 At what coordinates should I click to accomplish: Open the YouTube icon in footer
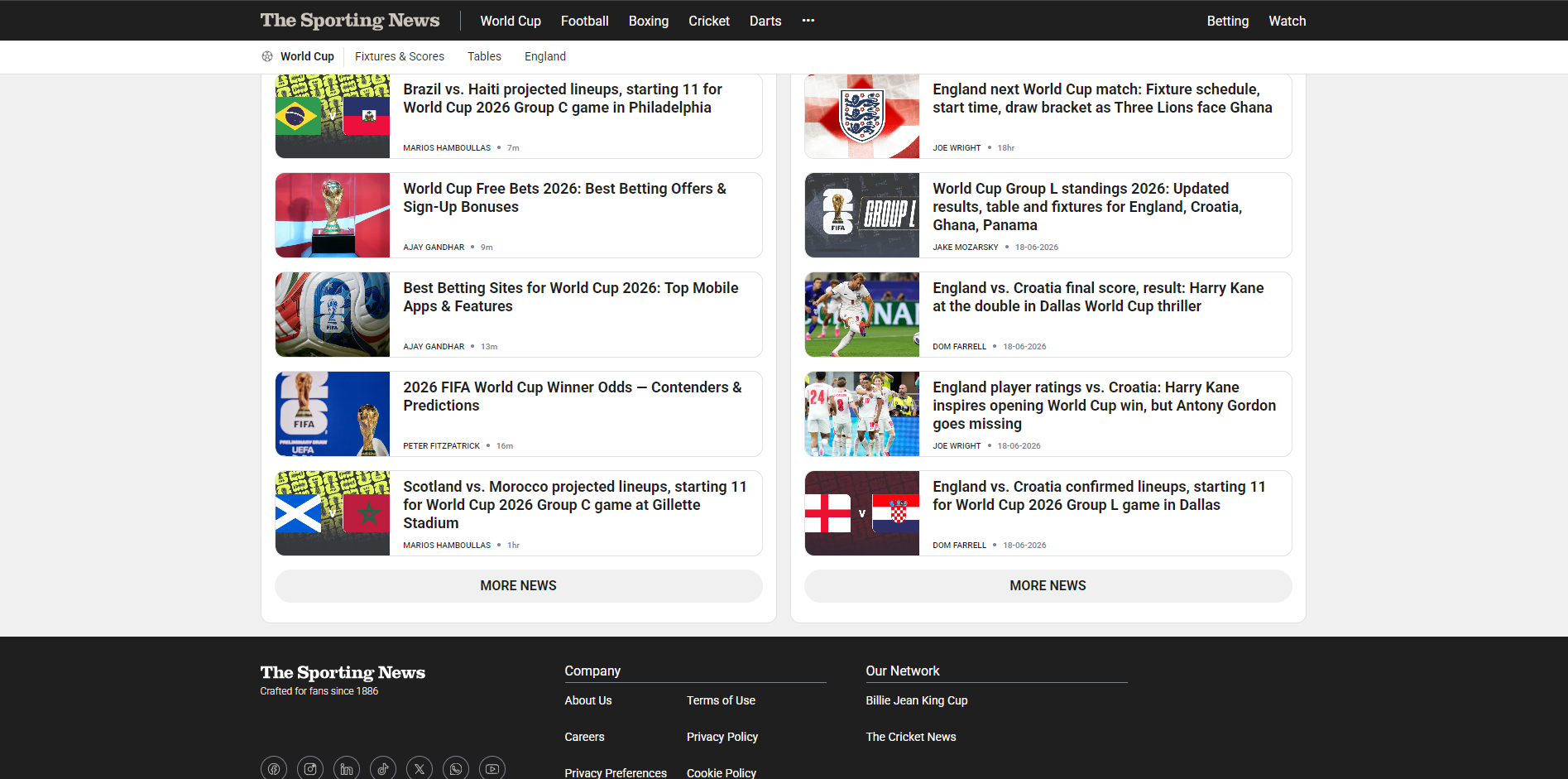492,768
